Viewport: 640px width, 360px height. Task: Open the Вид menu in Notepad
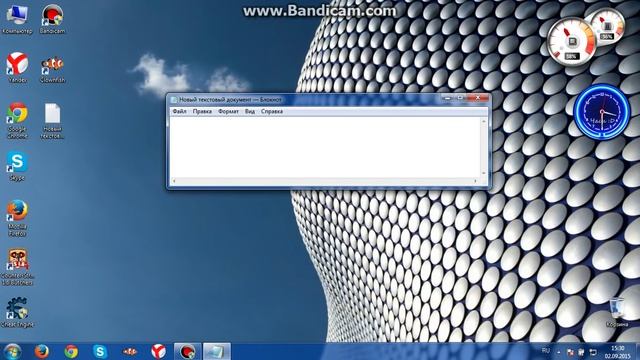250,111
